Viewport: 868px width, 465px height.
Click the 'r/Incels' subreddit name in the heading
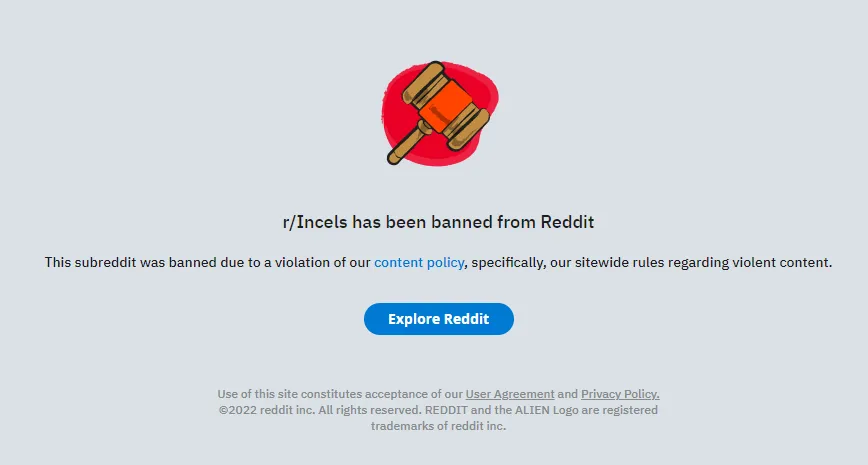tap(316, 222)
